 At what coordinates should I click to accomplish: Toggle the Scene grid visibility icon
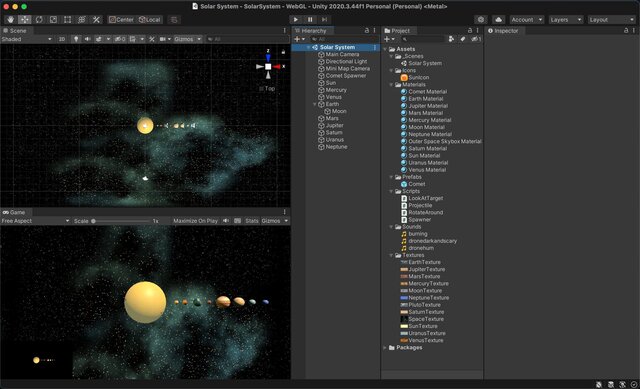133,39
